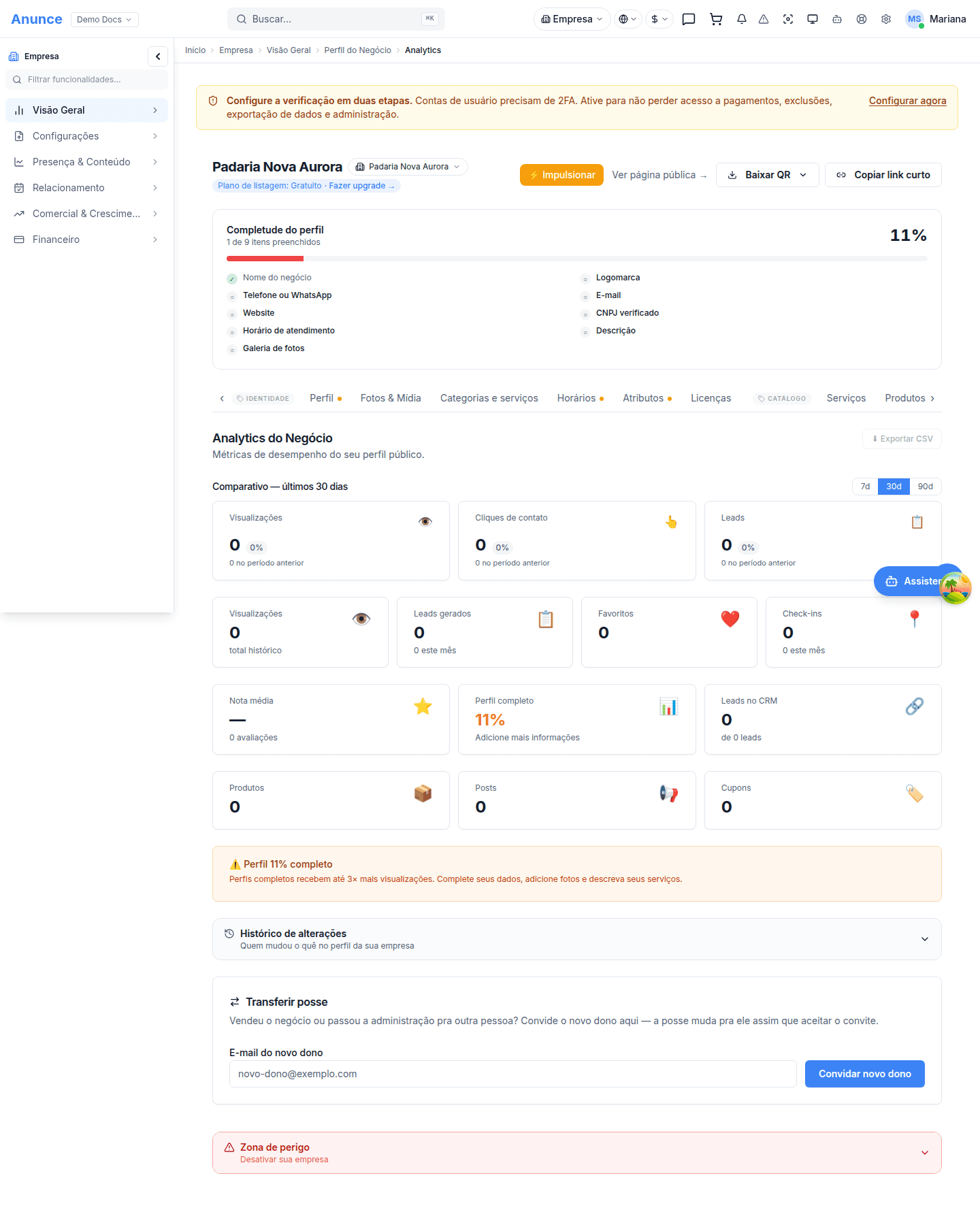Open the Padaria Nova Aurora business selector
The width and height of the screenshot is (980, 1212).
click(408, 167)
